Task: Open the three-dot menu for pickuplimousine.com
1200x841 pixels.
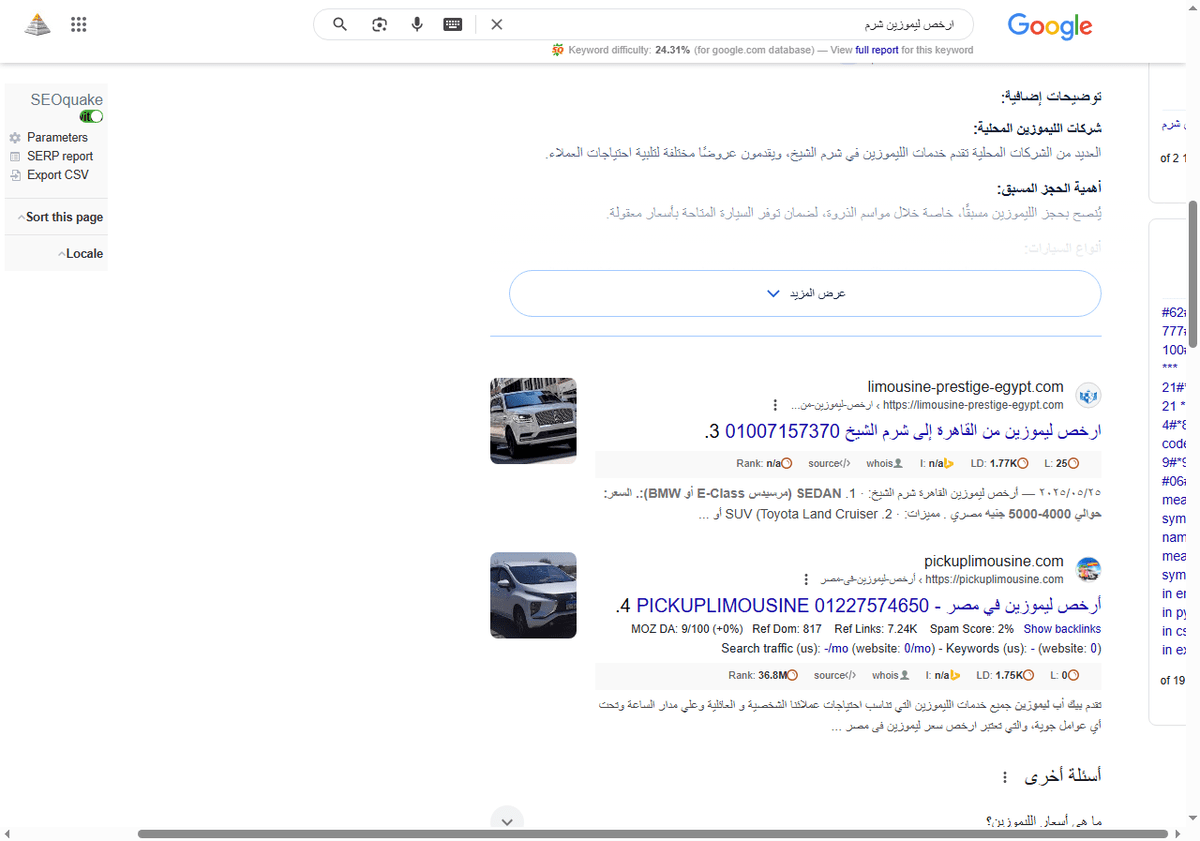Action: tap(806, 578)
